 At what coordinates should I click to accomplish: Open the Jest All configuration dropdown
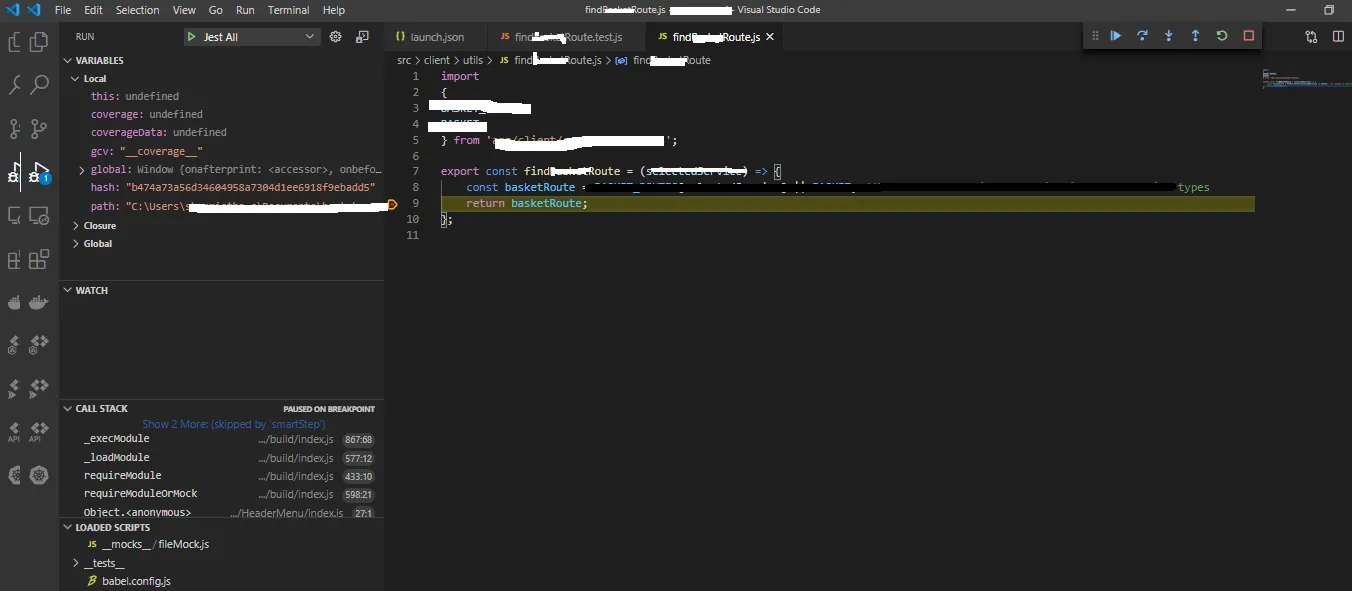point(251,37)
